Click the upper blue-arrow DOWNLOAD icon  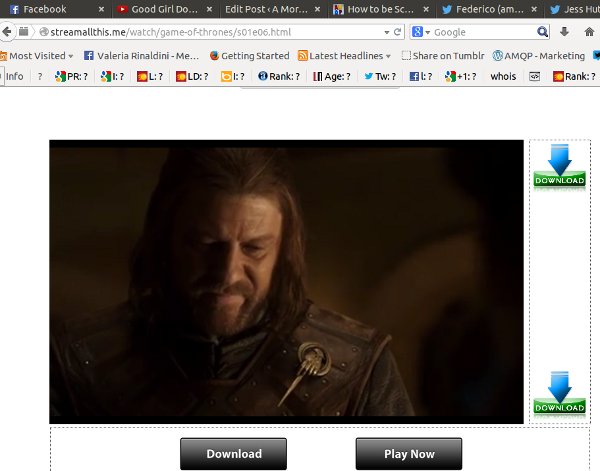coord(559,166)
